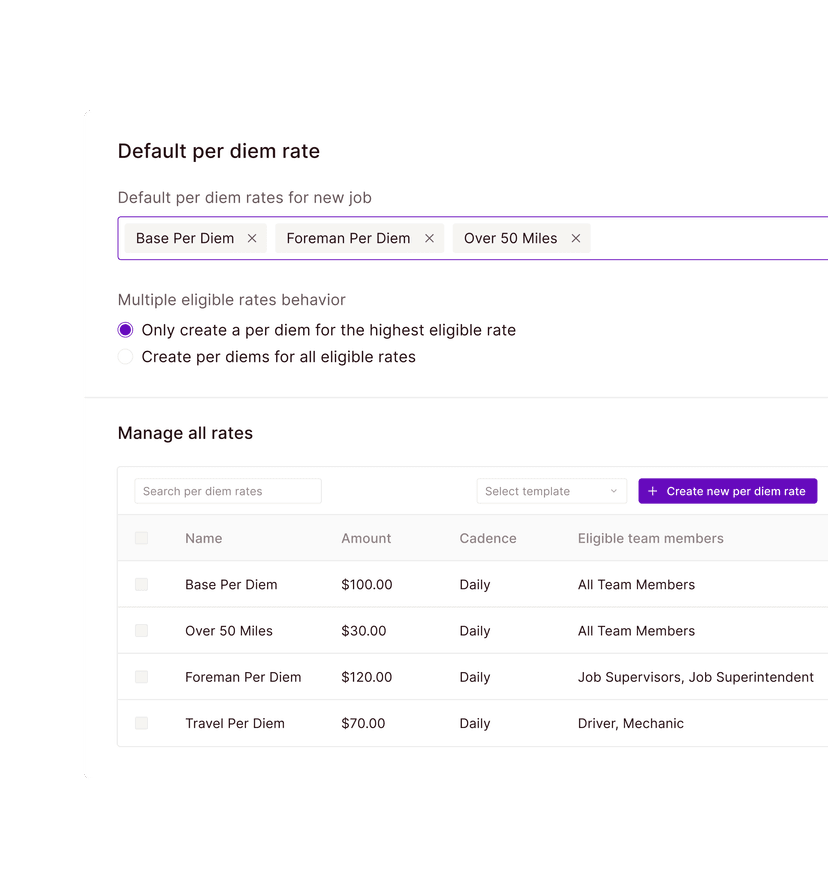The image size is (828, 890).
Task: Toggle the select-all checkbox in table header
Action: pos(141,538)
